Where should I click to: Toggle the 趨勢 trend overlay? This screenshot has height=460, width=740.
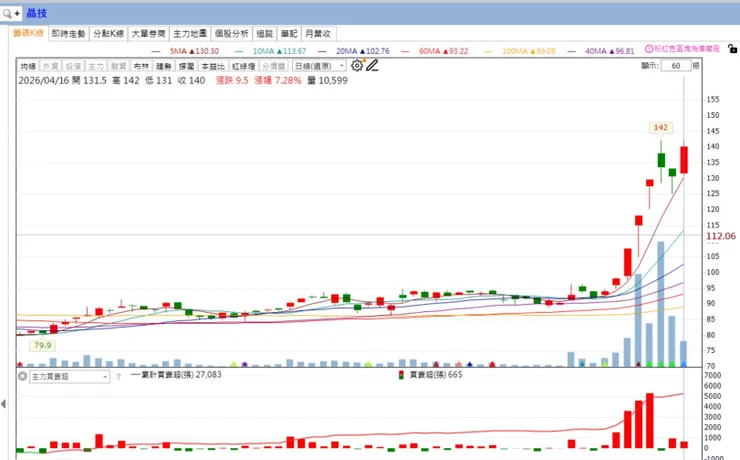(164, 66)
